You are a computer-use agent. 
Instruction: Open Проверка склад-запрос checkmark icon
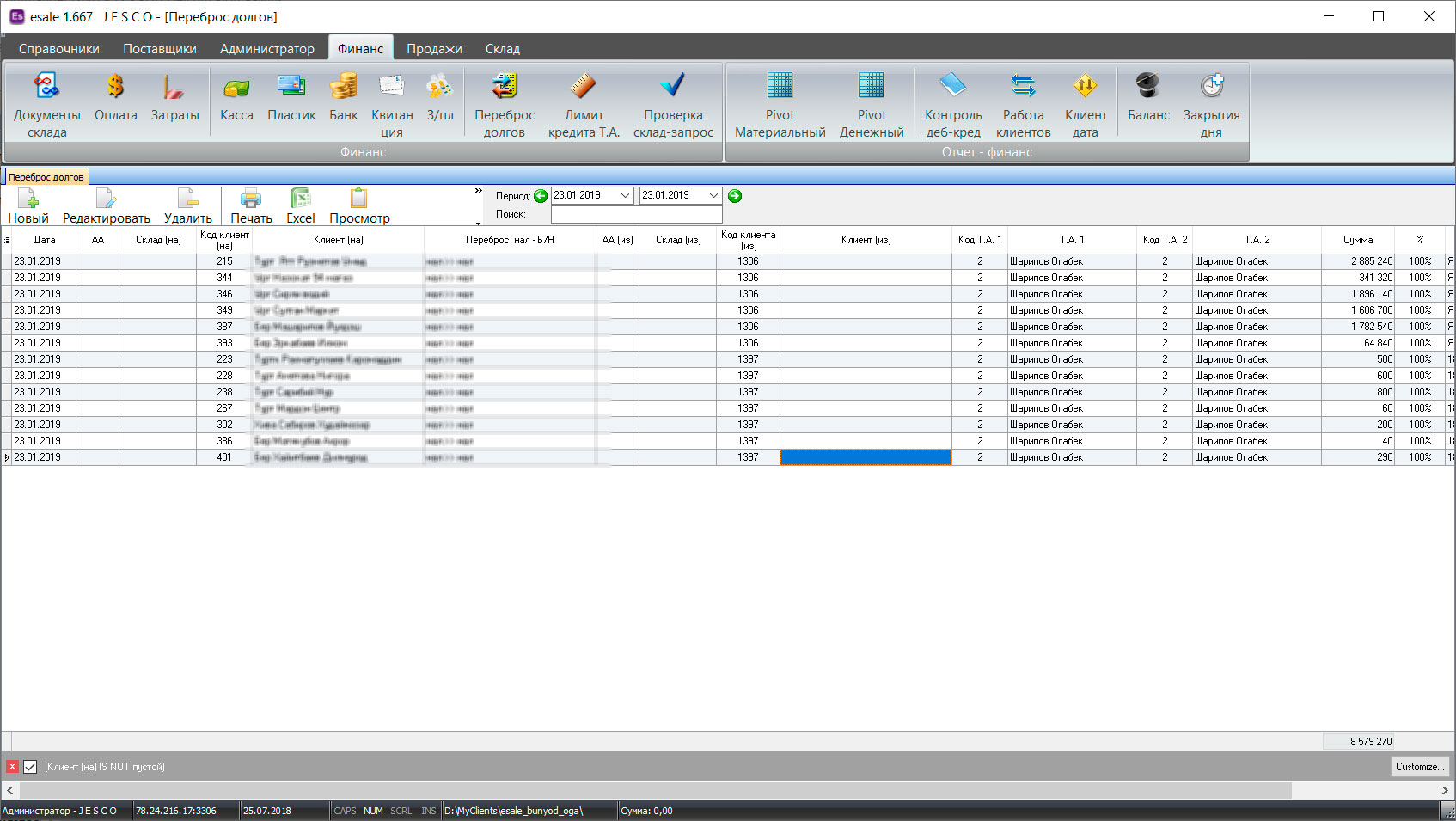673,104
